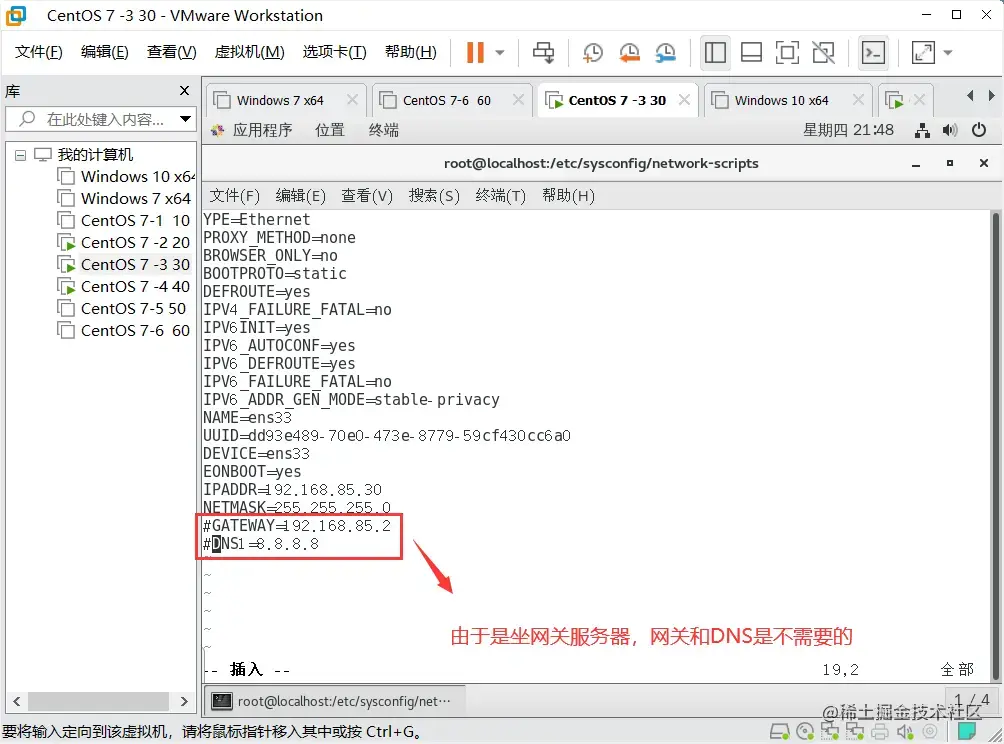The width and height of the screenshot is (1004, 744).
Task: Close the Windows 7 x64 tab
Action: [352, 100]
